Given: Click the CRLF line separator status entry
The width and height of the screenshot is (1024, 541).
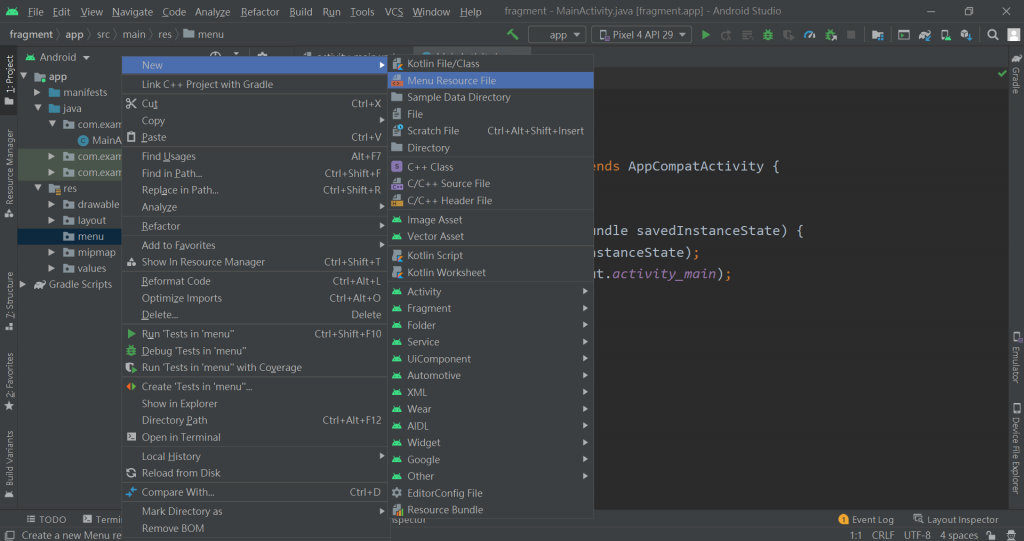Looking at the screenshot, I should coord(883,535).
